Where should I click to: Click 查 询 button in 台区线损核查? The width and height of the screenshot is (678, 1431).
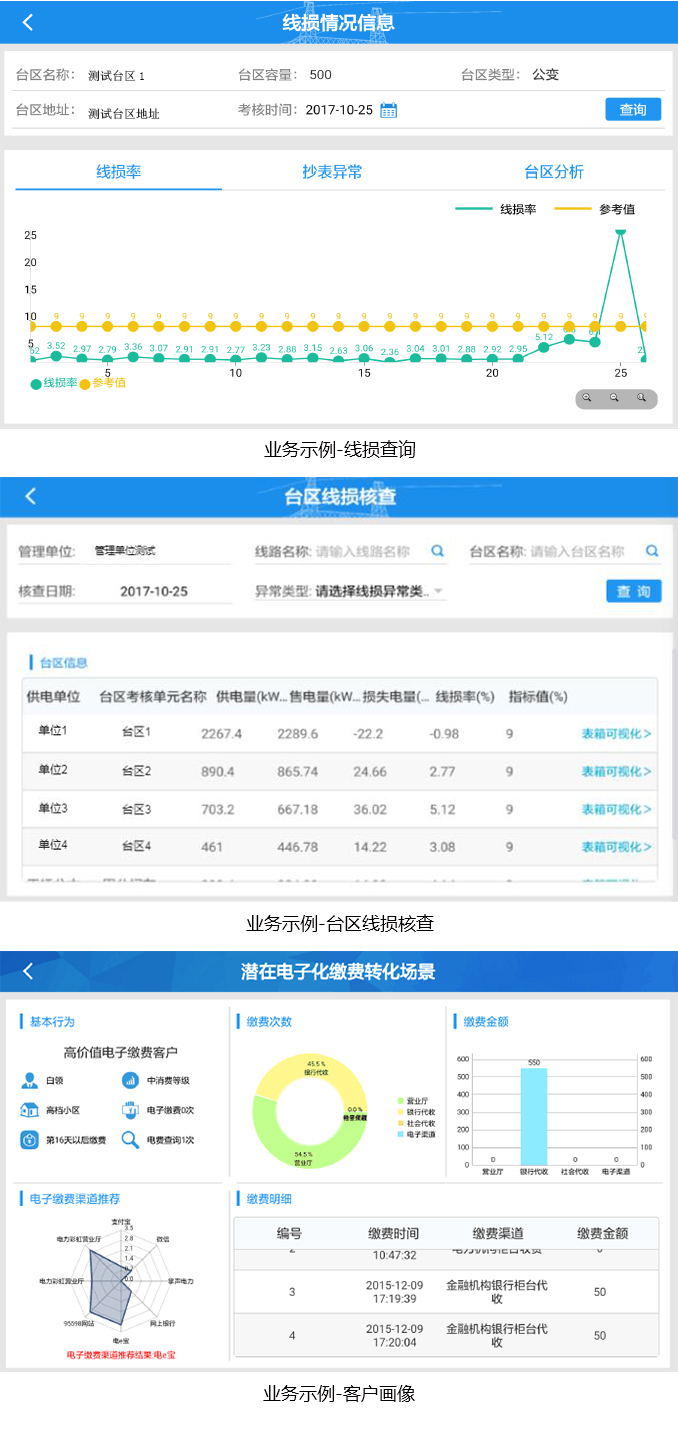click(633, 591)
